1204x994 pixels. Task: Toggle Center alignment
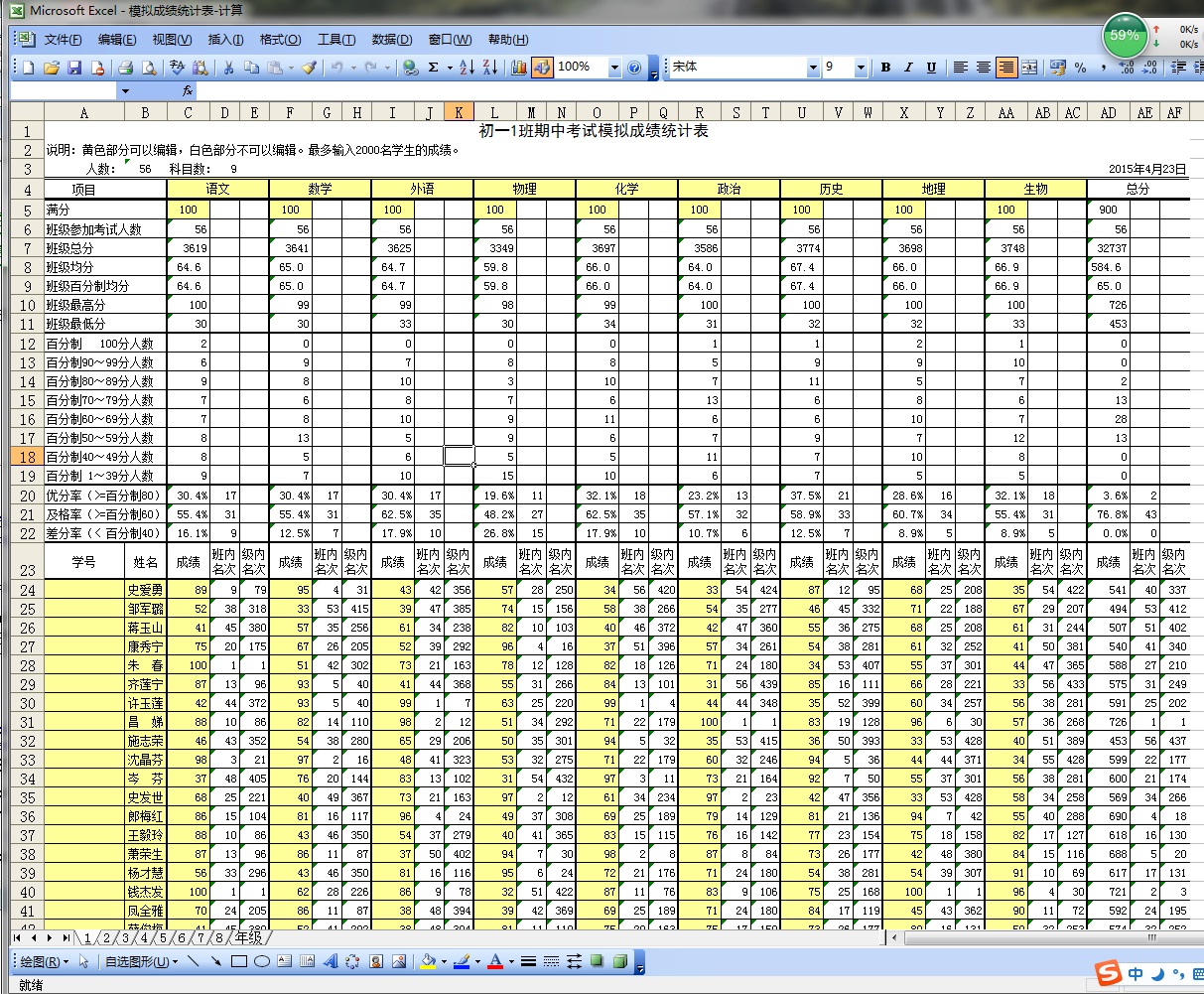pyautogui.click(x=984, y=68)
